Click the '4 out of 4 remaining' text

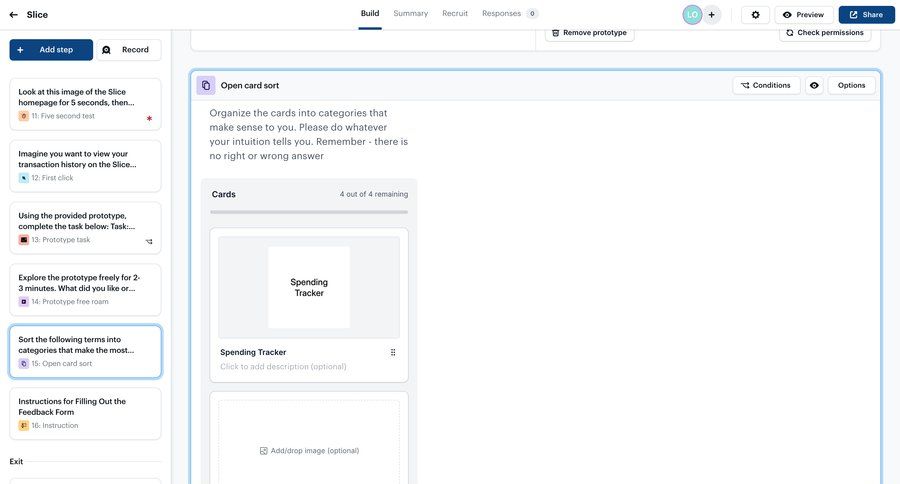[374, 195]
